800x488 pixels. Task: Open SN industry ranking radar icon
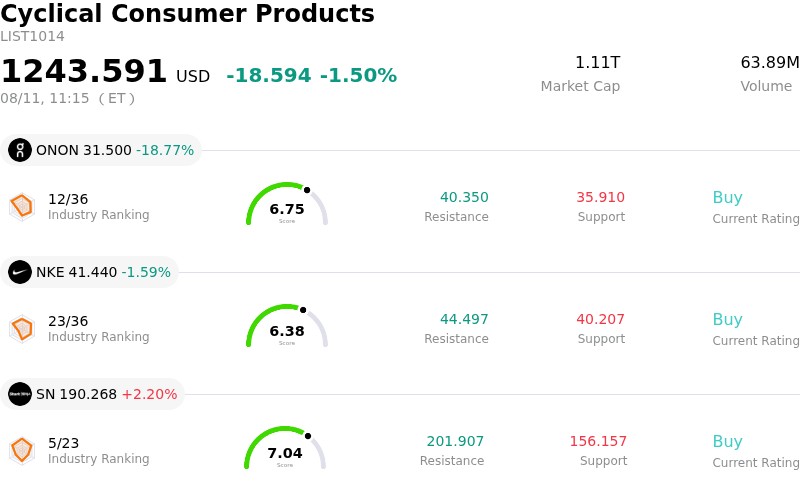click(x=22, y=451)
